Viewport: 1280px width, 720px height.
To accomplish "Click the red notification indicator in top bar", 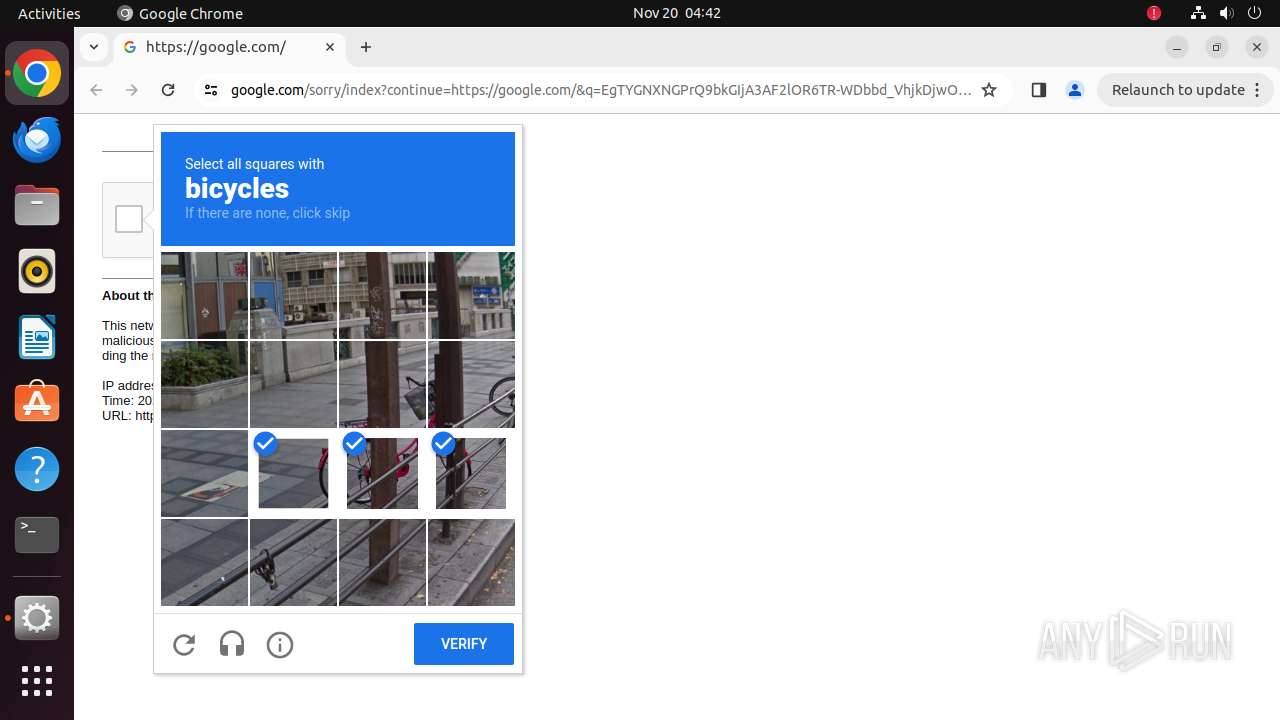I will [x=1154, y=13].
